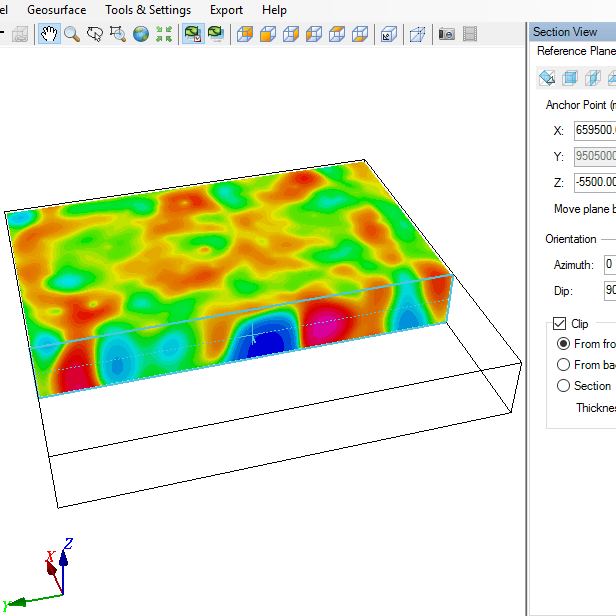
Task: Select the 'From front' radio button
Action: [x=564, y=344]
